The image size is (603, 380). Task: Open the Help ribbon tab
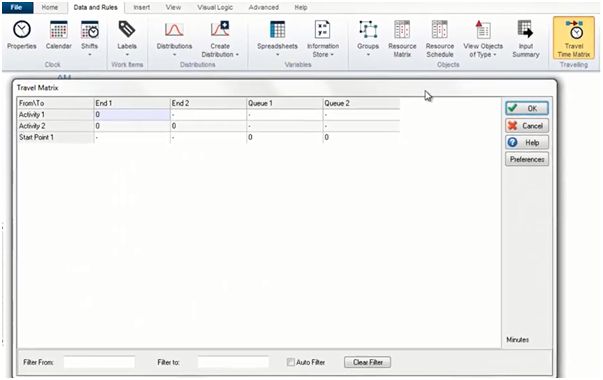point(300,7)
